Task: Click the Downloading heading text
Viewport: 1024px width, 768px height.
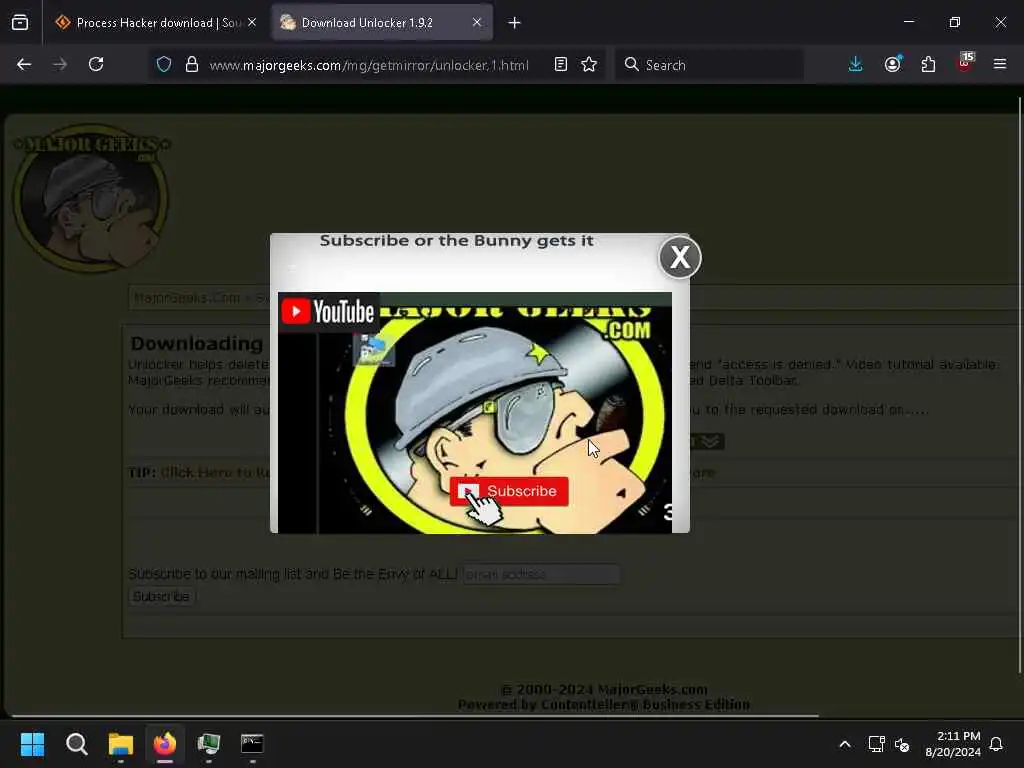Action: tap(197, 344)
